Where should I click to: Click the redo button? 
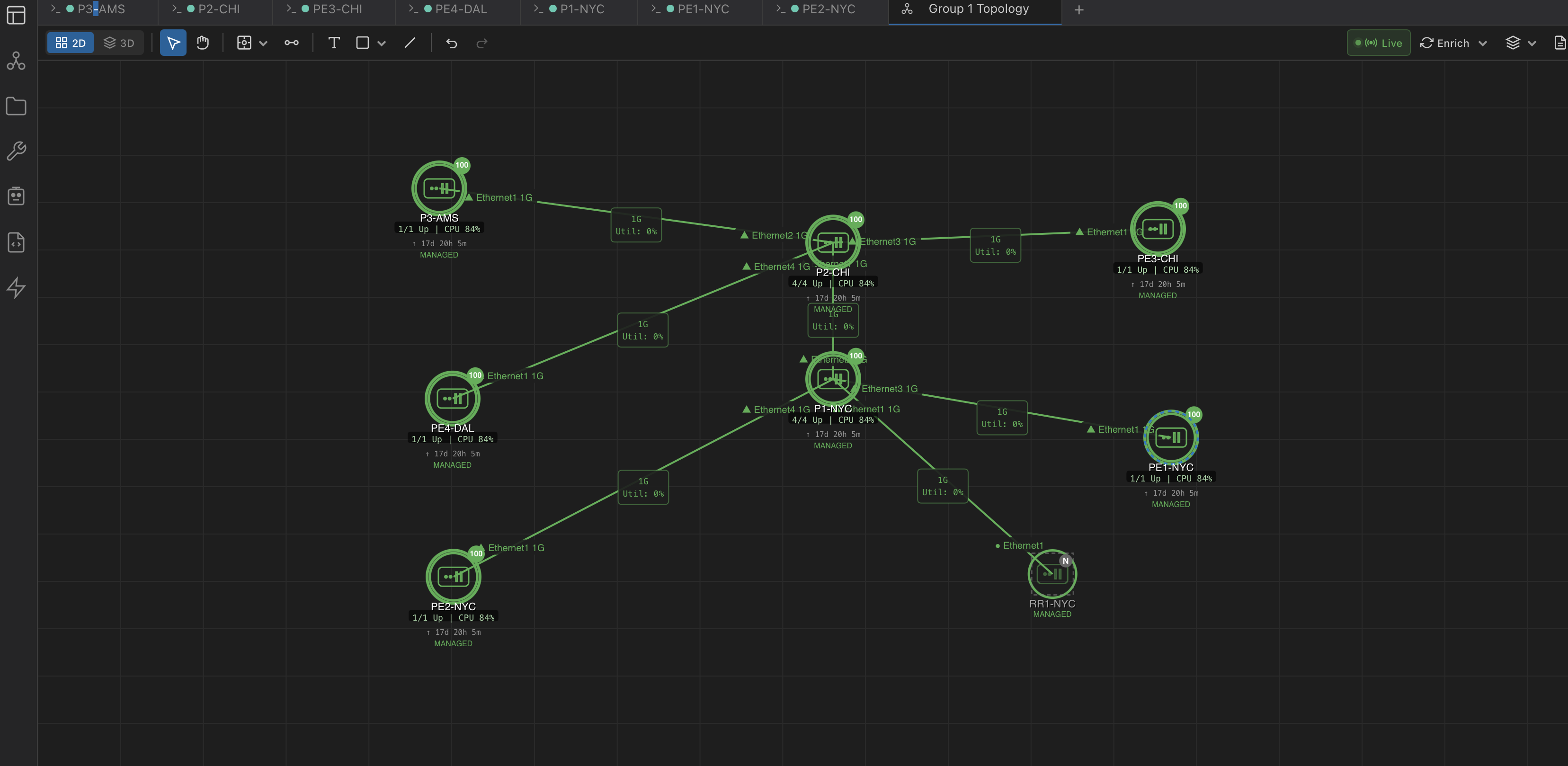(481, 43)
